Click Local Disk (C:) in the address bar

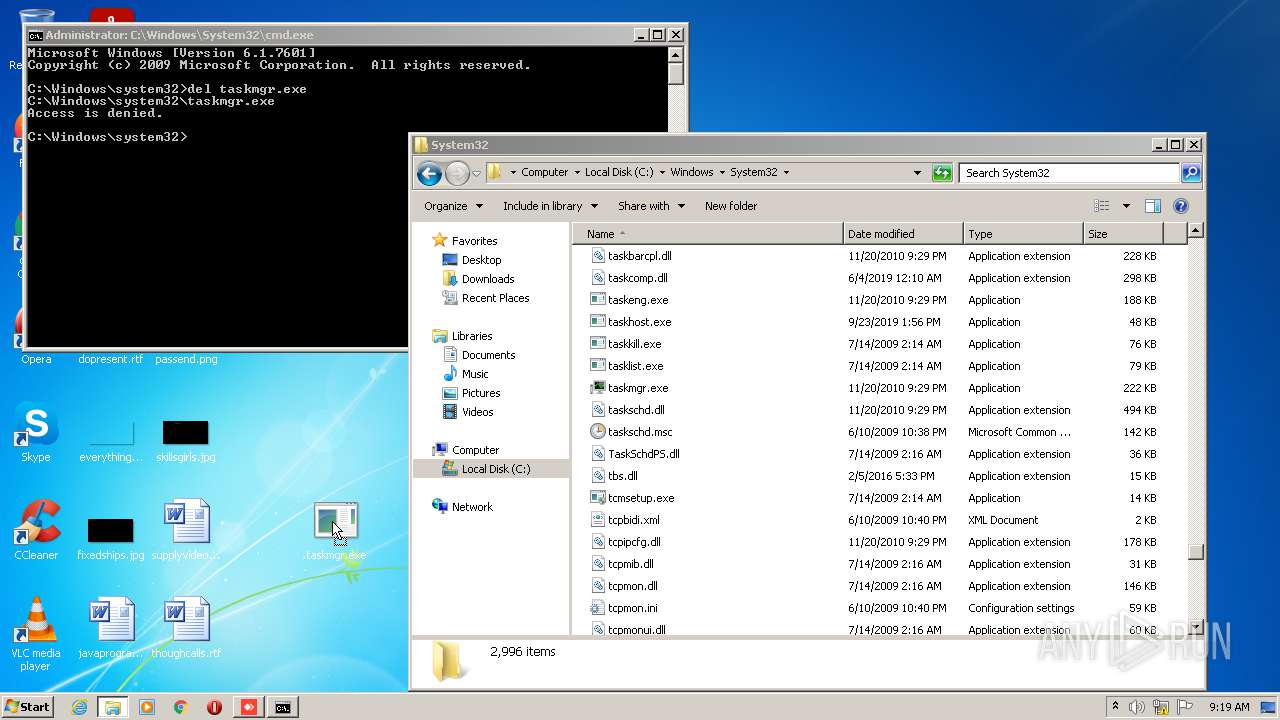click(x=619, y=172)
